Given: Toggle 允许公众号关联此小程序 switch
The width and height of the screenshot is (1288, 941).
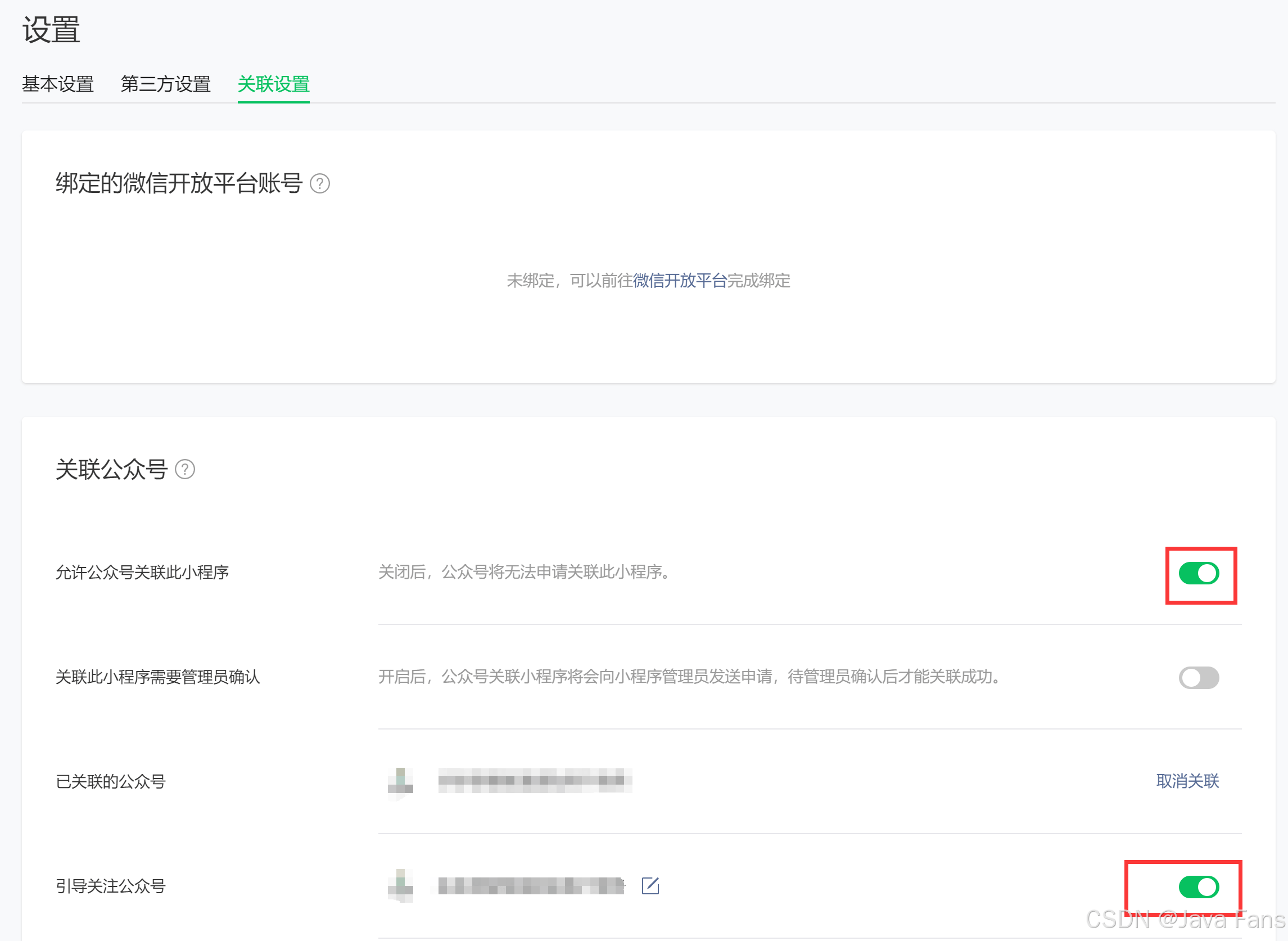Looking at the screenshot, I should (1199, 573).
